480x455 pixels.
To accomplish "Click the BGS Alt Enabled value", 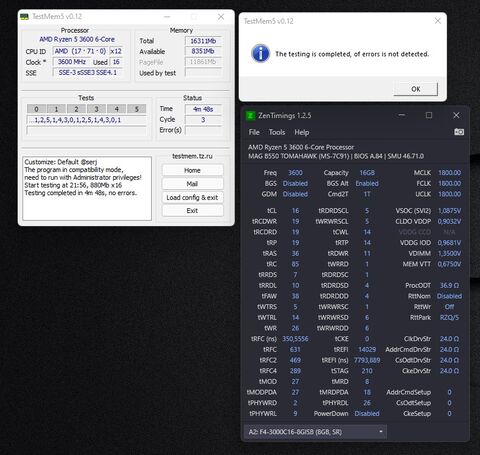I will click(367, 183).
